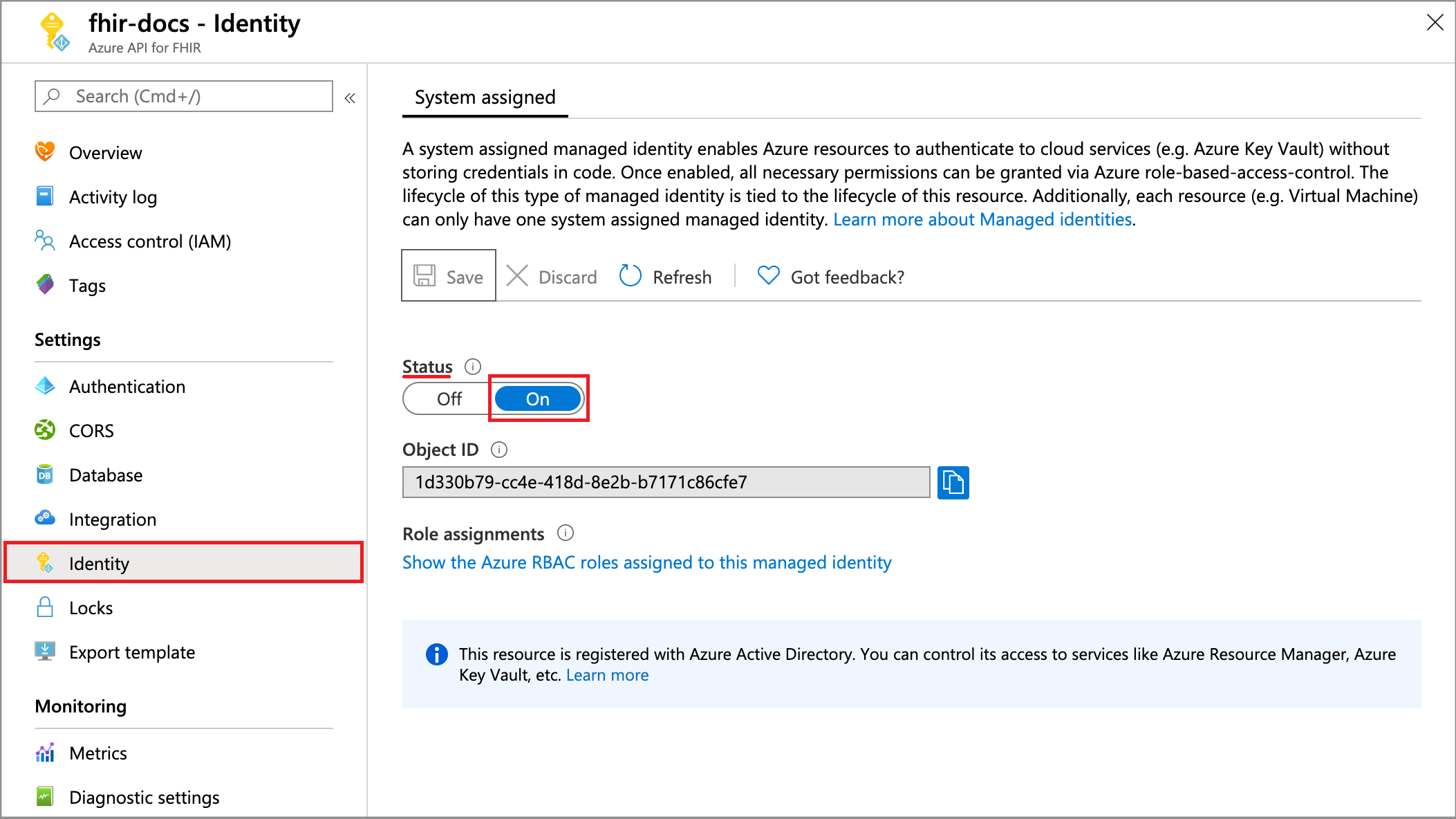Click the Diagnostic settings icon
This screenshot has height=819, width=1456.
click(x=45, y=796)
